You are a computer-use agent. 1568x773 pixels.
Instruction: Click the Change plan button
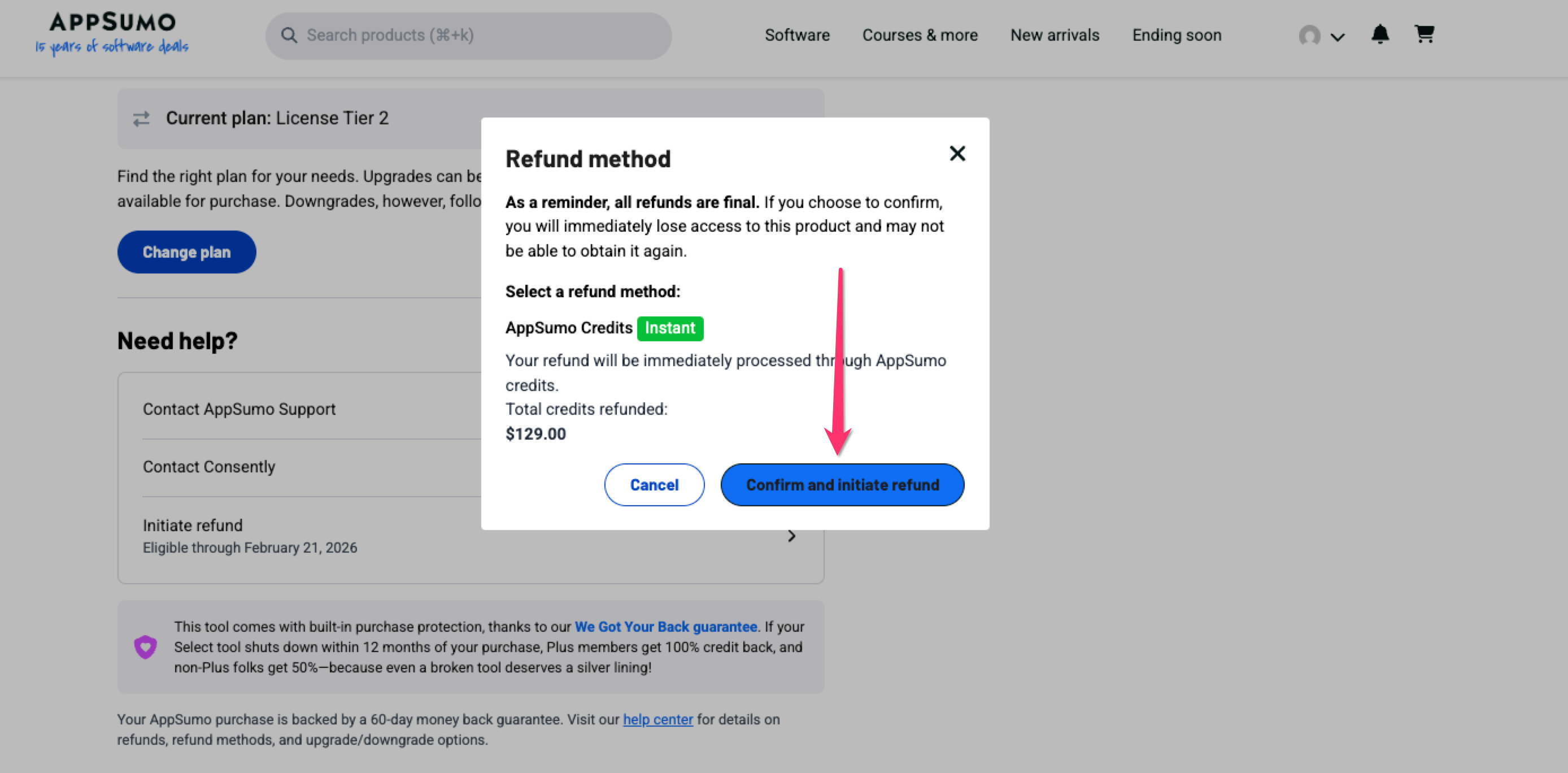[186, 252]
